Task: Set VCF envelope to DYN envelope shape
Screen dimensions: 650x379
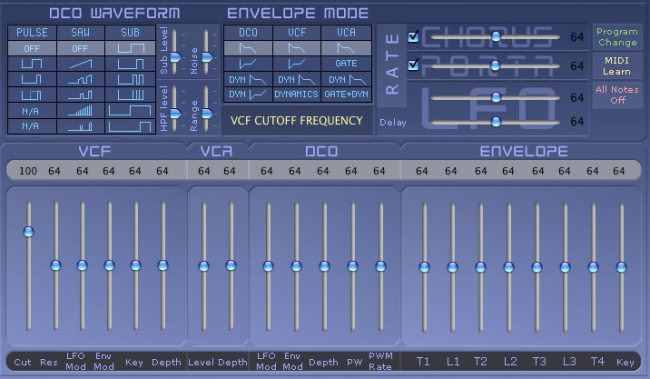Action: tap(297, 79)
